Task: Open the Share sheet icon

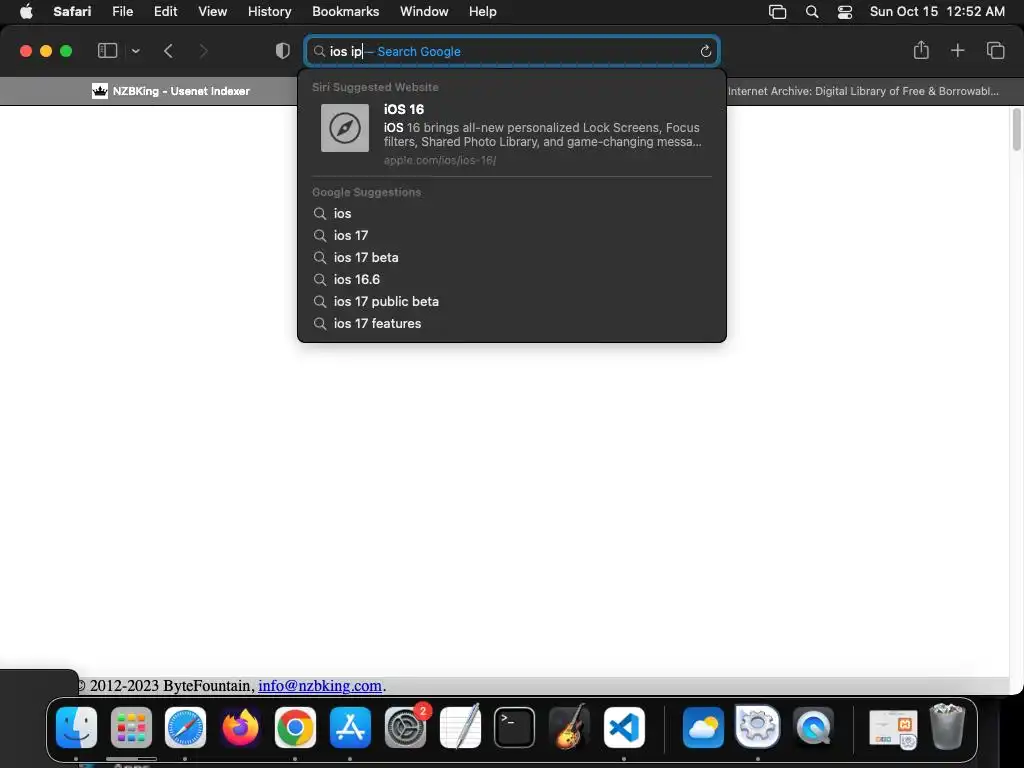Action: pyautogui.click(x=921, y=50)
